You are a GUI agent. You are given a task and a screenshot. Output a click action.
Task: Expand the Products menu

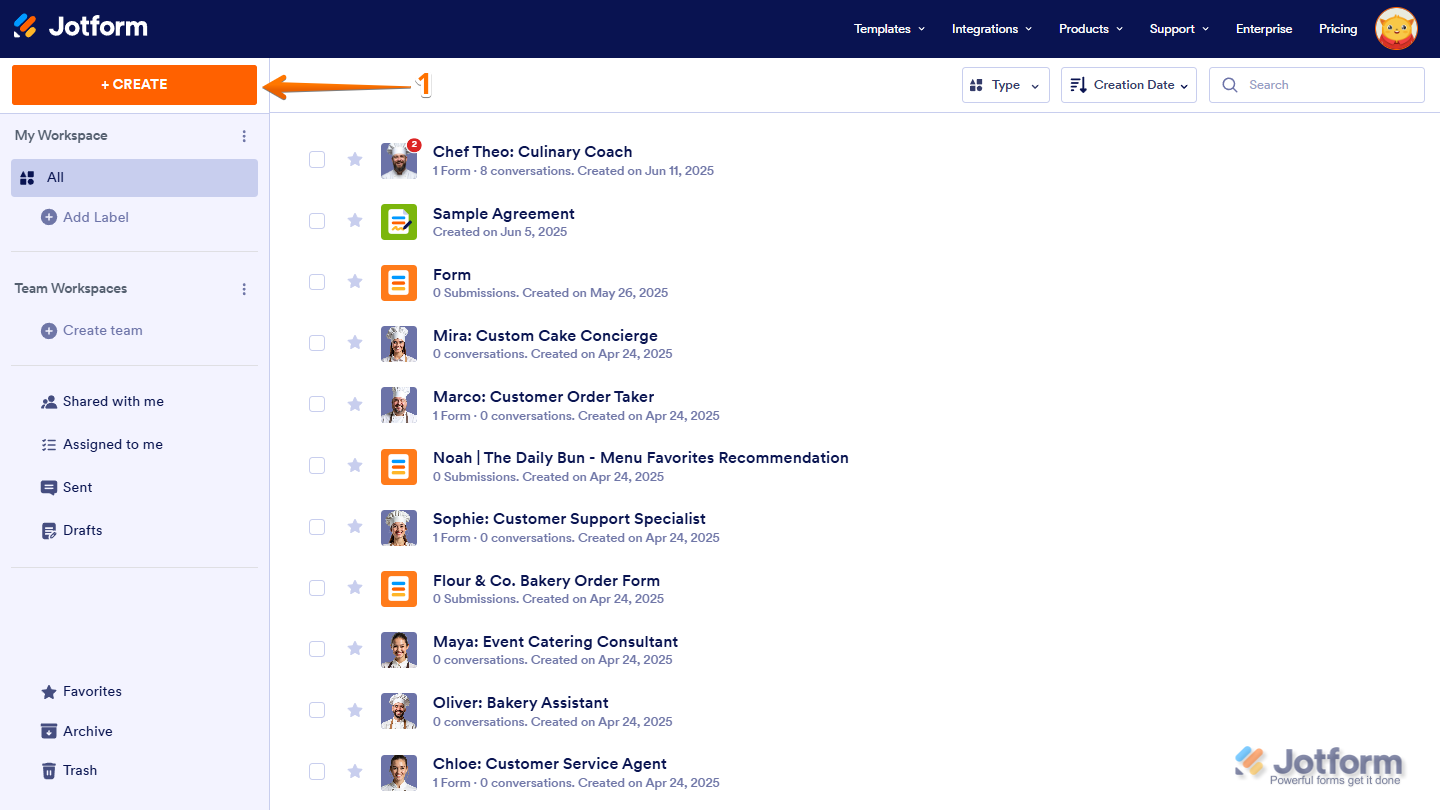(1091, 29)
